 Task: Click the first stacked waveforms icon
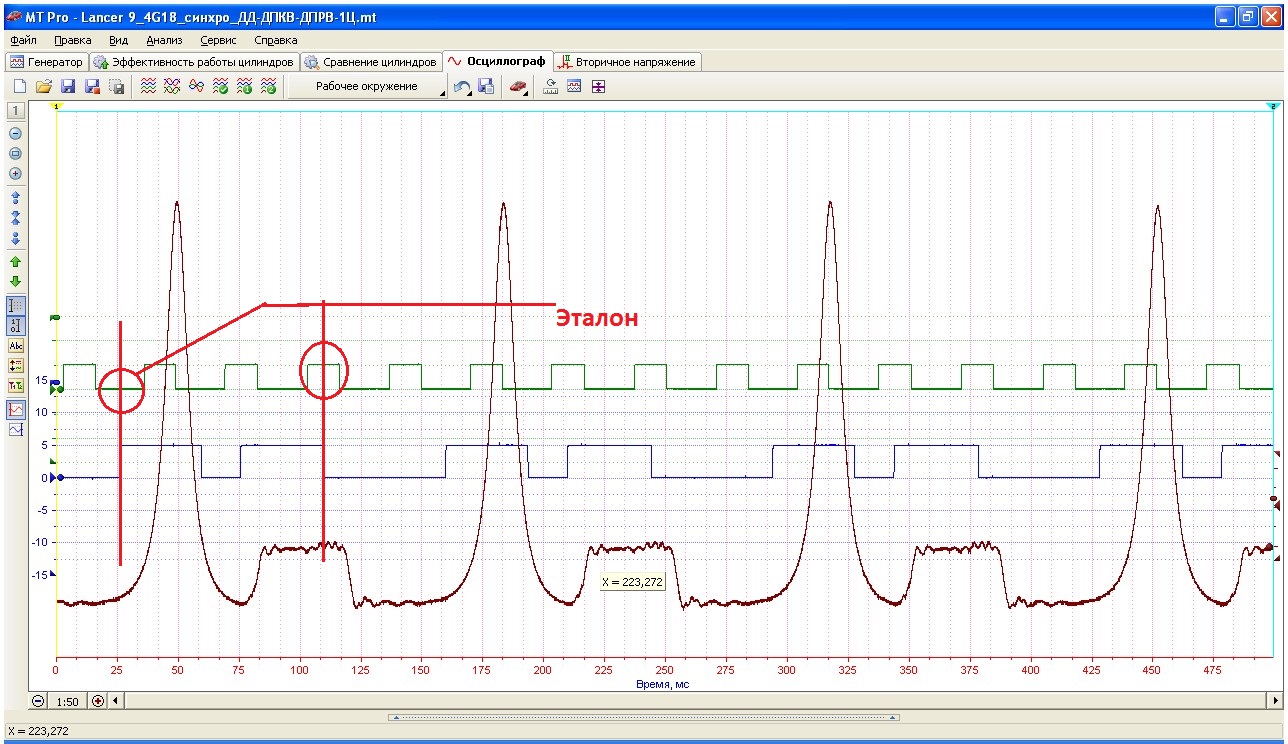[148, 87]
